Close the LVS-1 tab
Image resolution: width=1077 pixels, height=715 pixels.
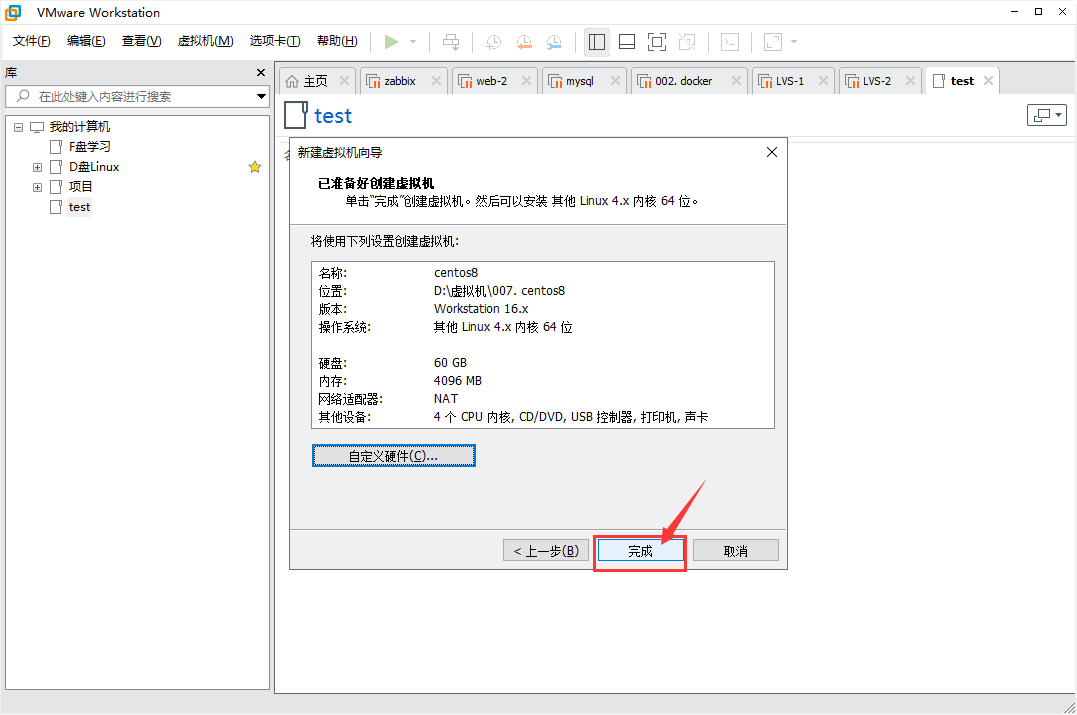coord(823,81)
